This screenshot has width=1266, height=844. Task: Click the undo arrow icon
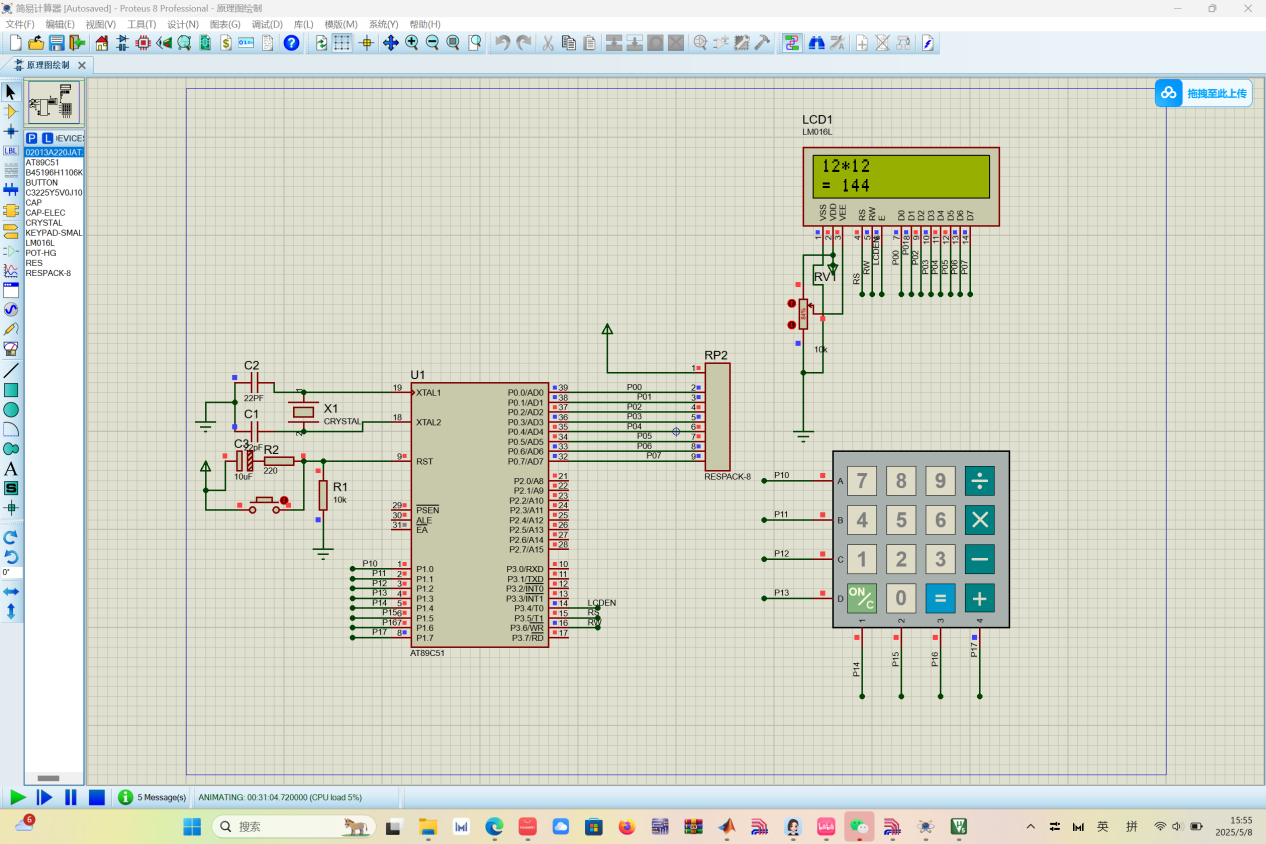click(502, 43)
